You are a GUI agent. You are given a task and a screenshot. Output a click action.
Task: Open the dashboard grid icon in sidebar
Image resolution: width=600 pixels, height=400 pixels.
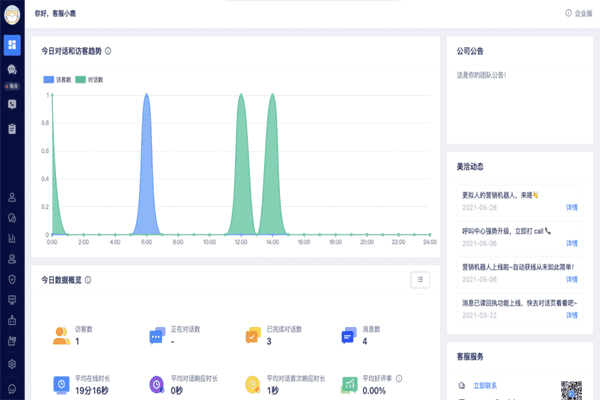tap(12, 45)
